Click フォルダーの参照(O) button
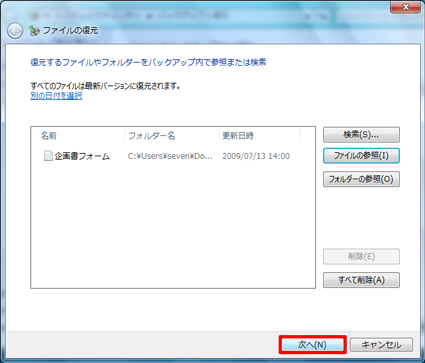This screenshot has height=363, width=425. coord(361,179)
